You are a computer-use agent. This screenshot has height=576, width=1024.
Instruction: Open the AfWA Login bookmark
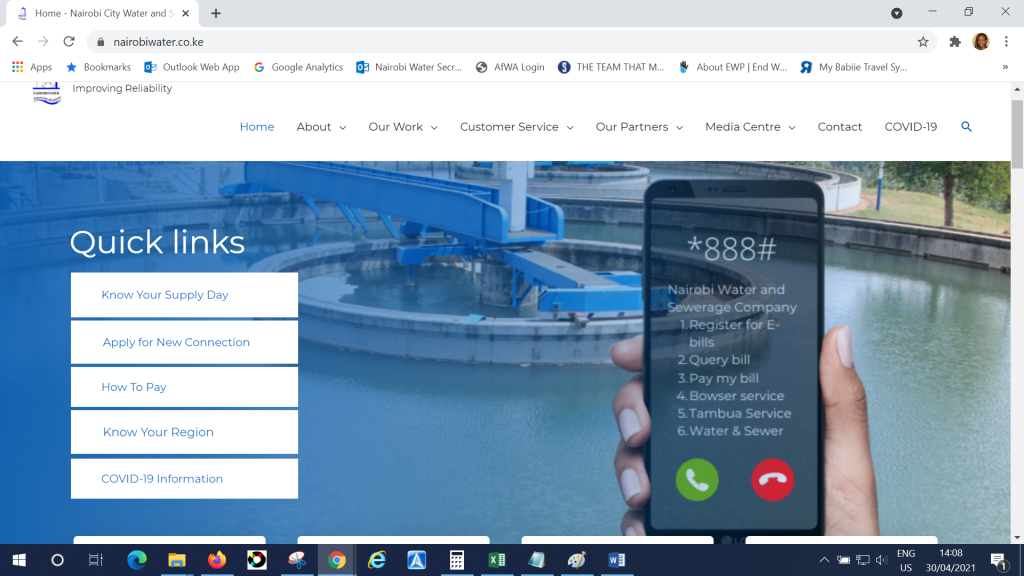[x=511, y=67]
